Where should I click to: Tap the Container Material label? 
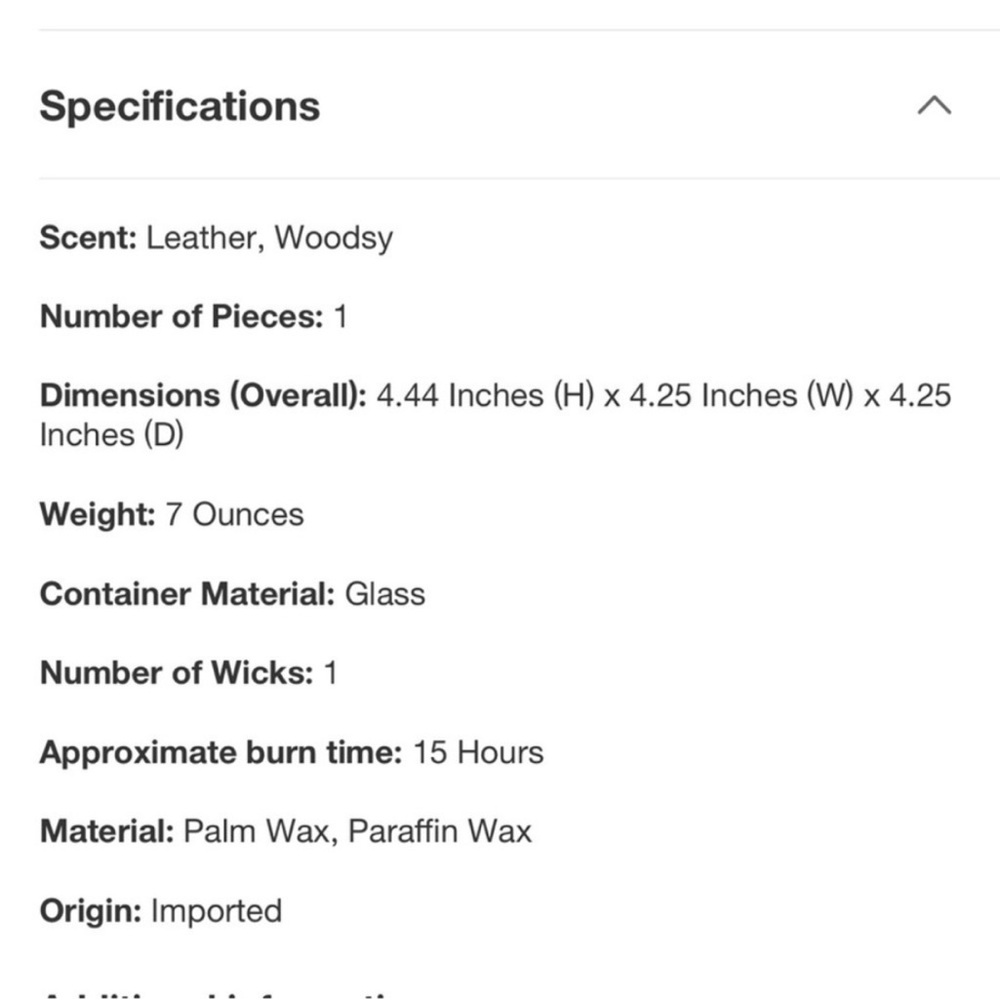pyautogui.click(x=188, y=594)
